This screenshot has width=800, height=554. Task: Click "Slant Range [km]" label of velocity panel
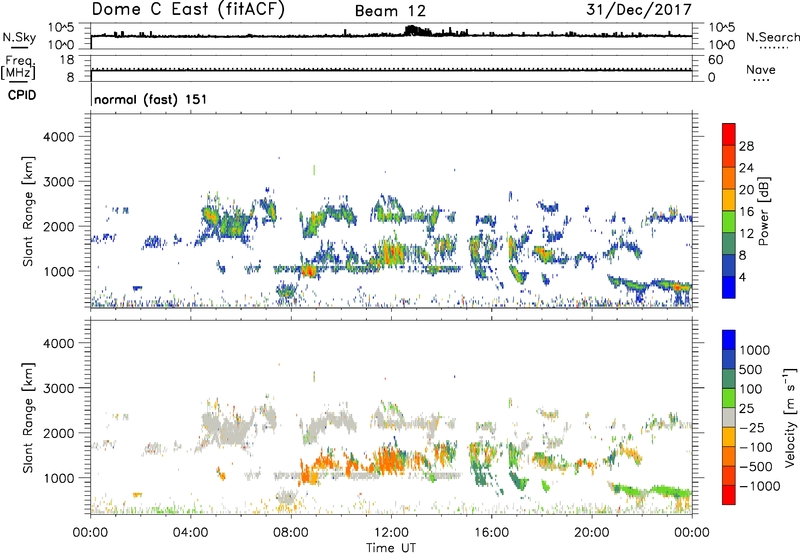click(28, 418)
